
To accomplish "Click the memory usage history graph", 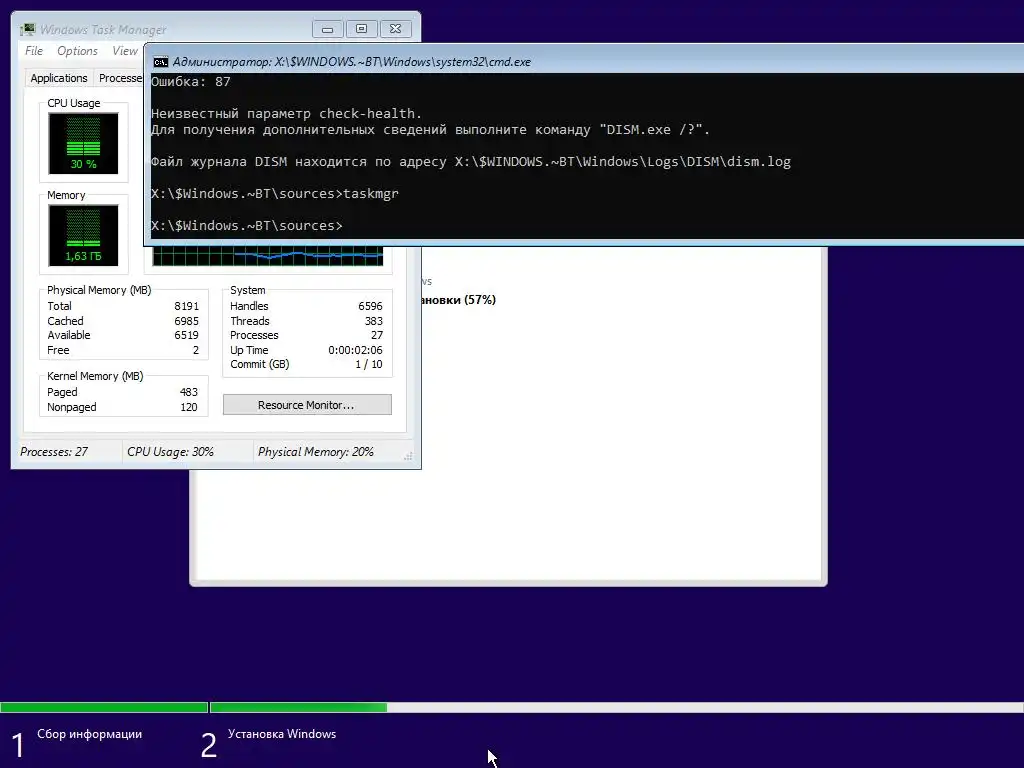I will coord(268,256).
